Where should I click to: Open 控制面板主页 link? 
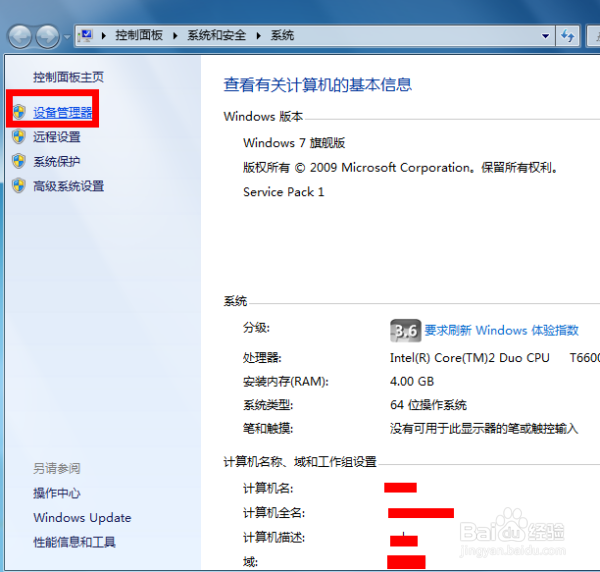[68, 77]
